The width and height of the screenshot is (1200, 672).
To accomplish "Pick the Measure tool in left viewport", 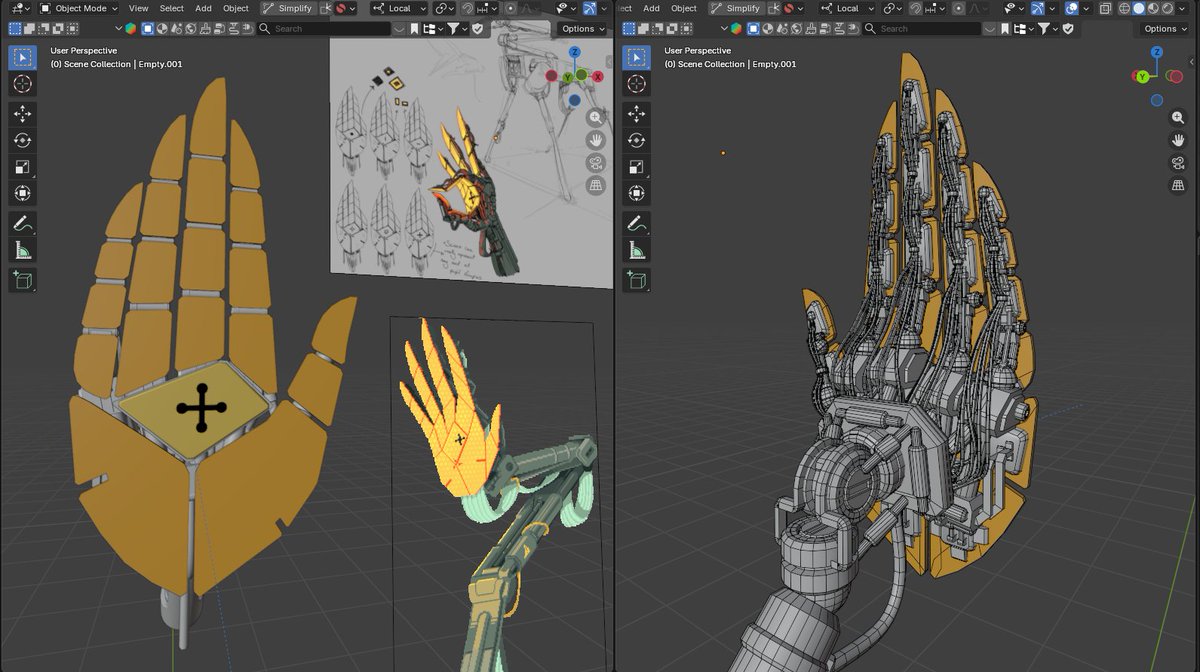I will (22, 250).
